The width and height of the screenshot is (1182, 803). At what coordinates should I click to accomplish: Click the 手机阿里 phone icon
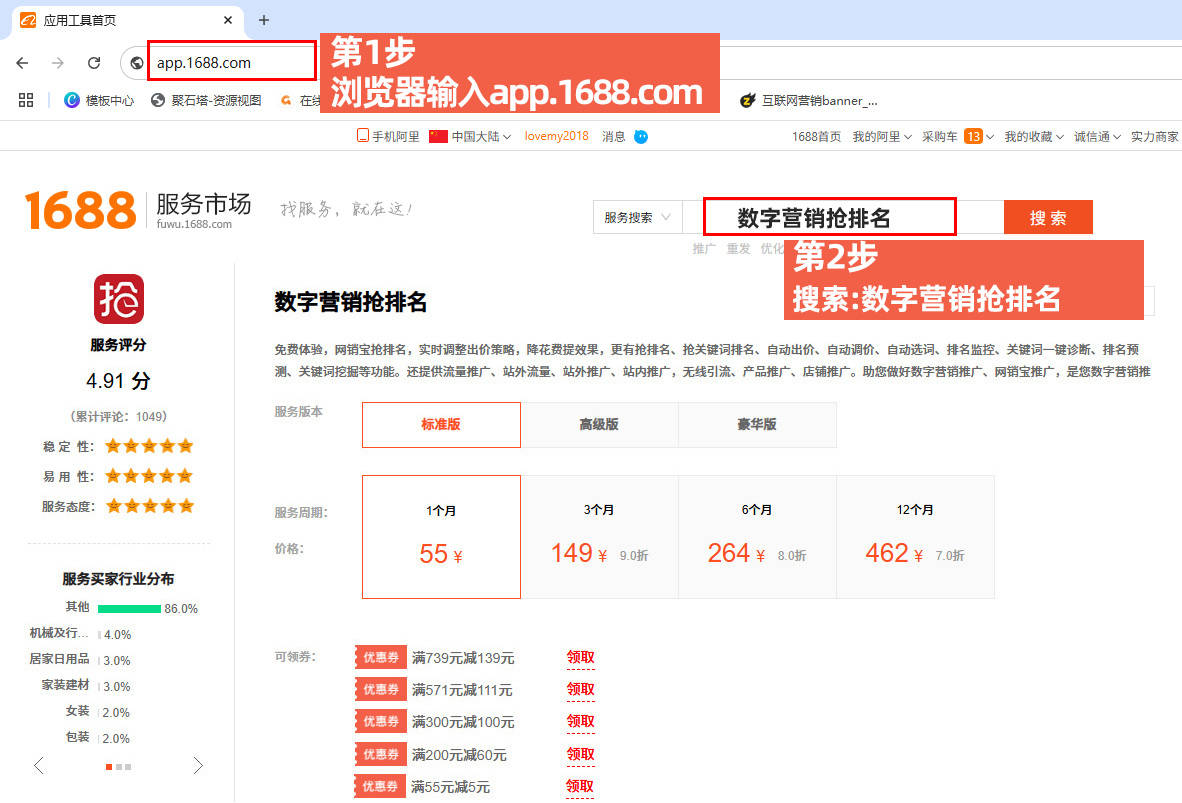363,136
